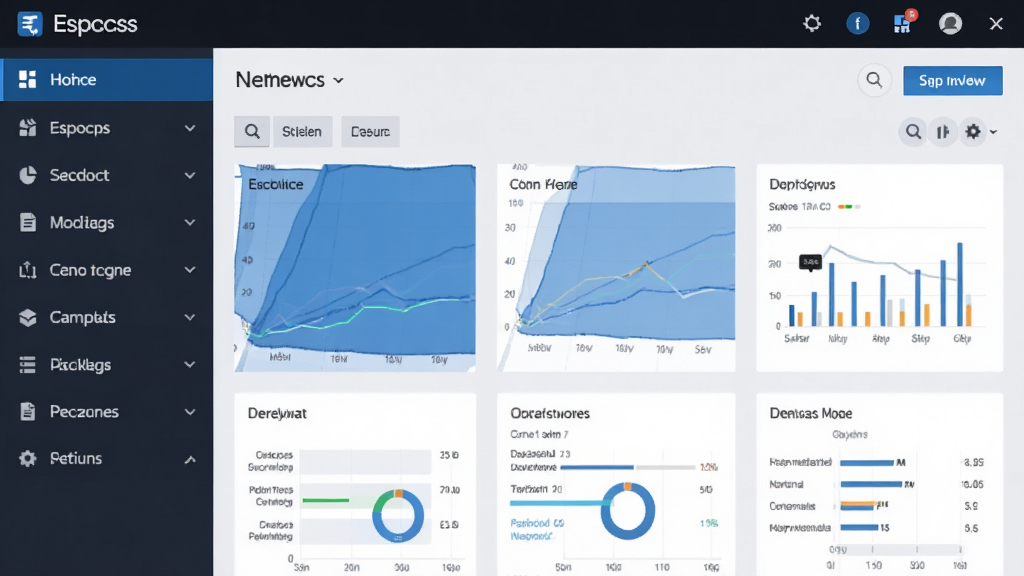Click the Camptls layers icon
This screenshot has width=1024, height=576.
click(x=27, y=317)
